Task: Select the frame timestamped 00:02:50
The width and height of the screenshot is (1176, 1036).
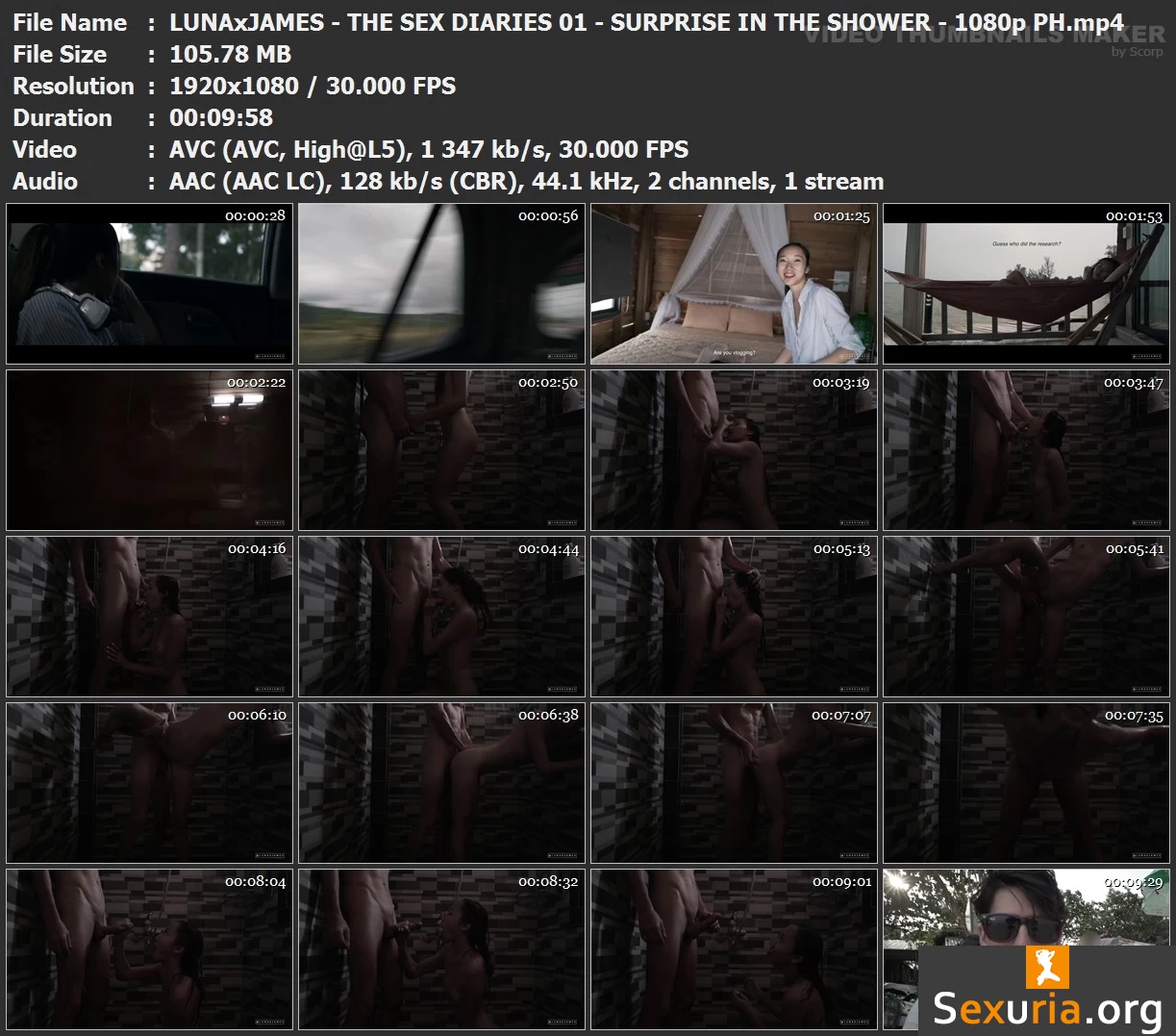Action: 441,450
